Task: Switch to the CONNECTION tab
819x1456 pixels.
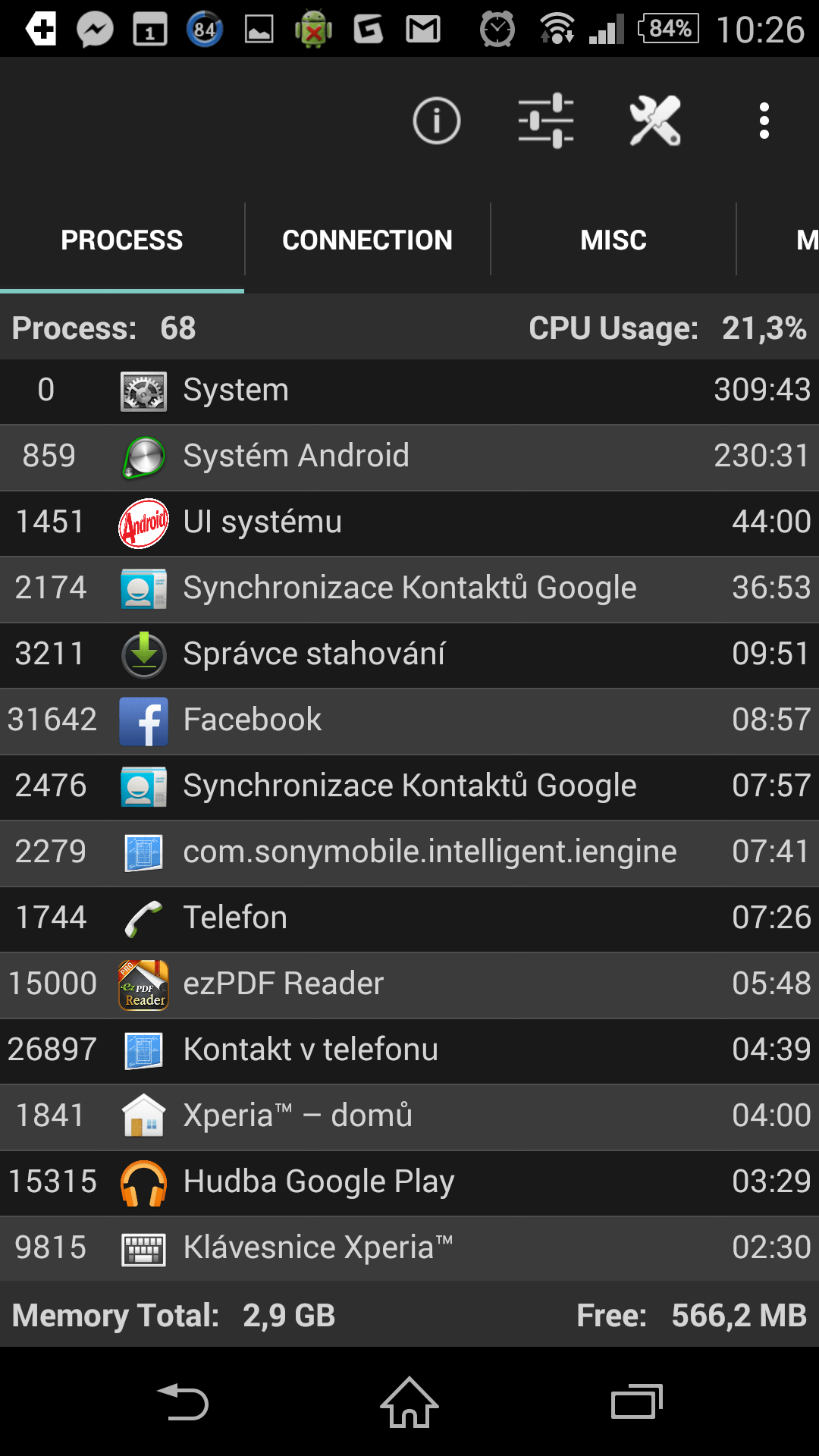Action: 368,240
